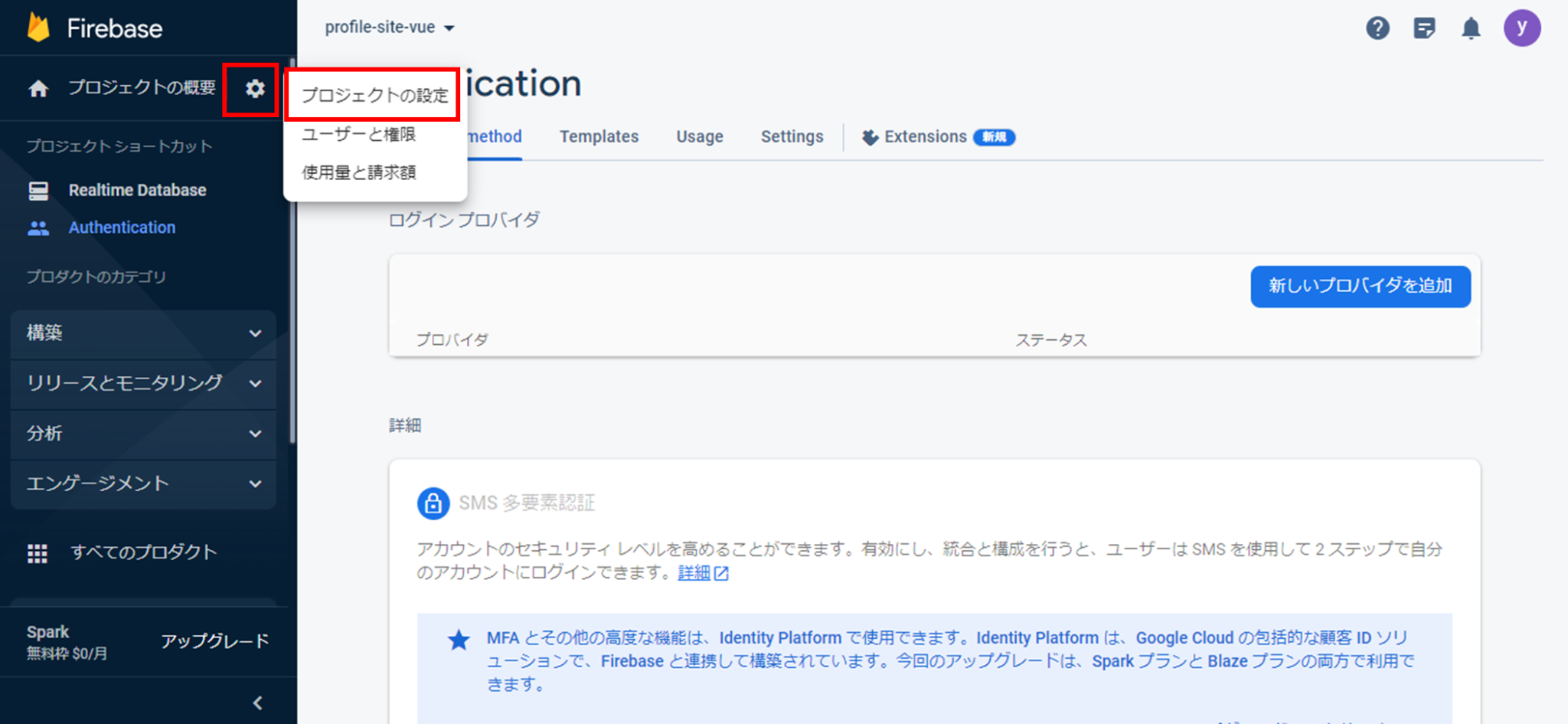Click the SMS multi-factor lock icon
The image size is (1568, 724).
pyautogui.click(x=433, y=503)
